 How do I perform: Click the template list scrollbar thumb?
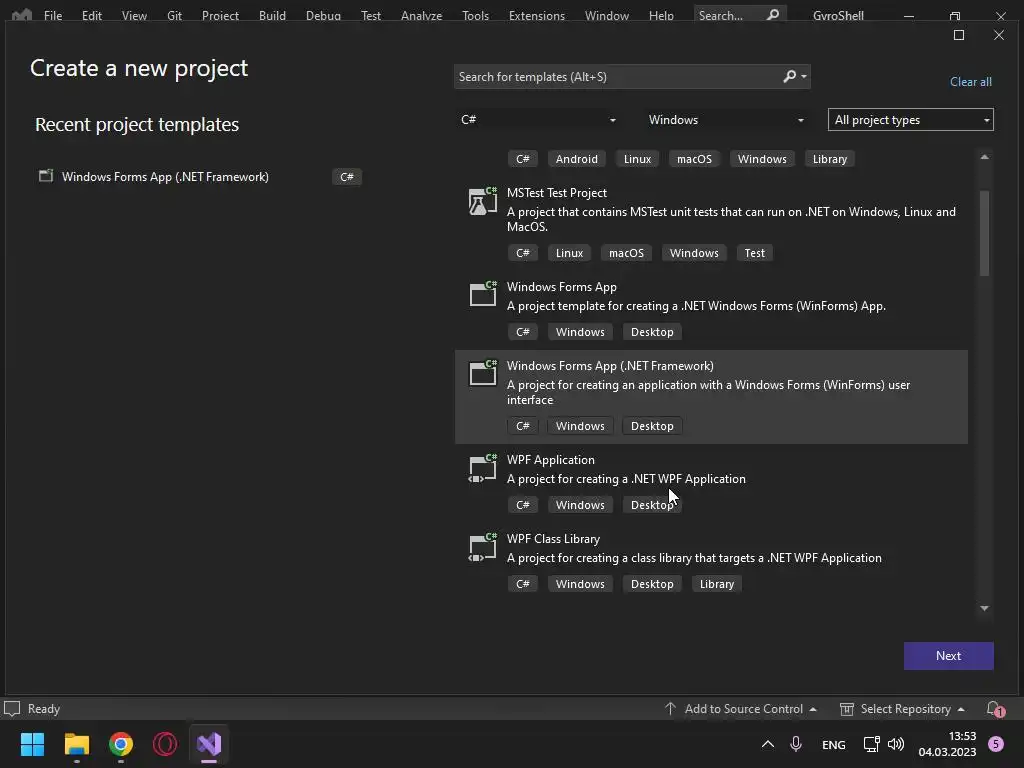(984, 232)
